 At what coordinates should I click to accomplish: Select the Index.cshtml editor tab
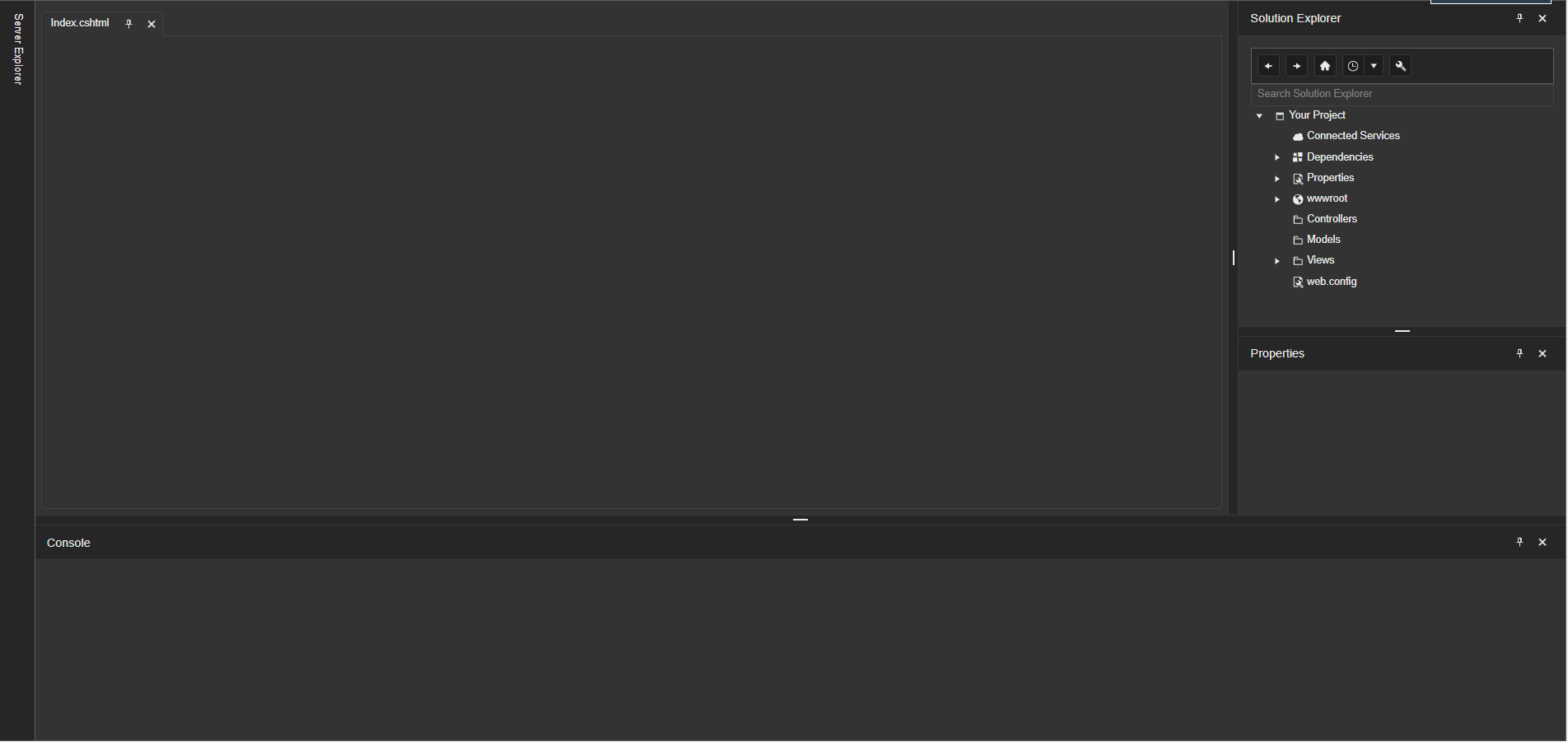80,23
